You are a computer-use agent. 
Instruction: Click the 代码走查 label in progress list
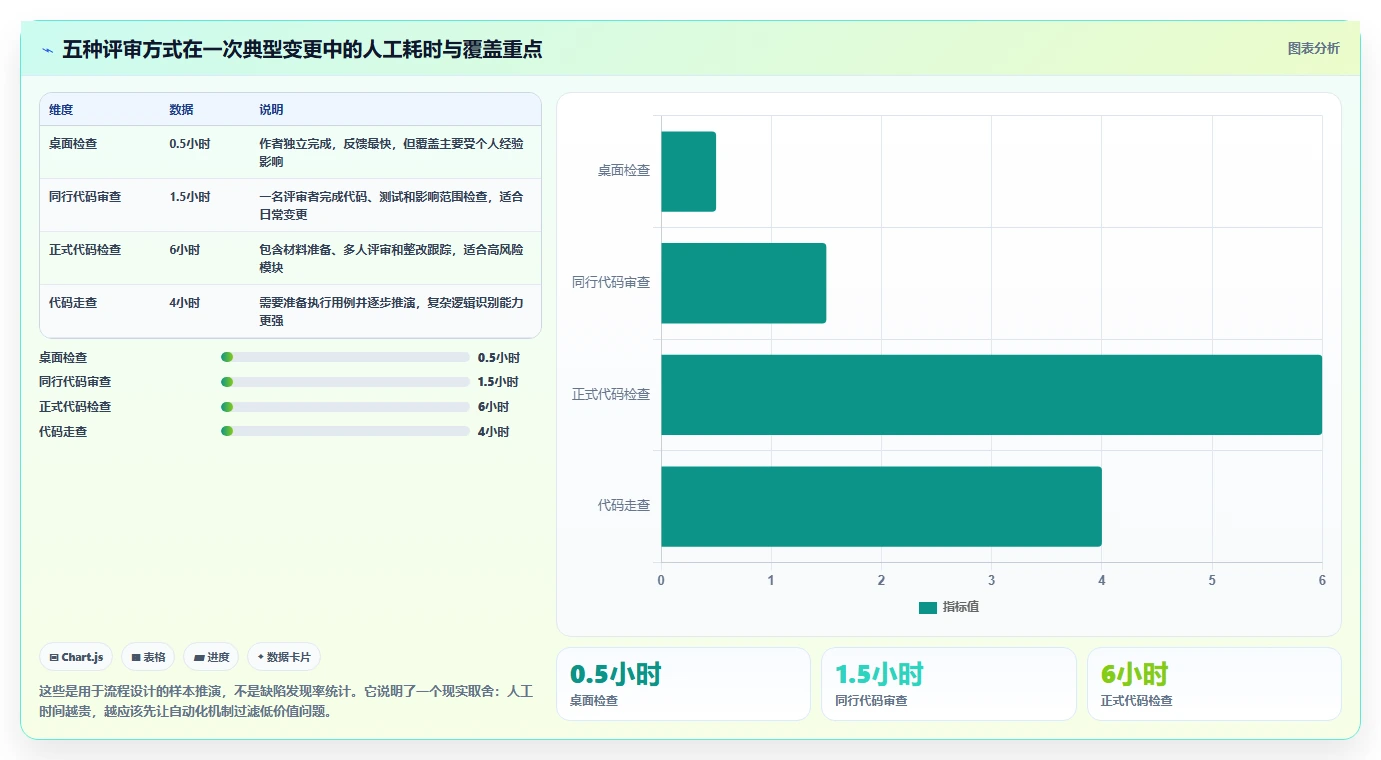(63, 432)
